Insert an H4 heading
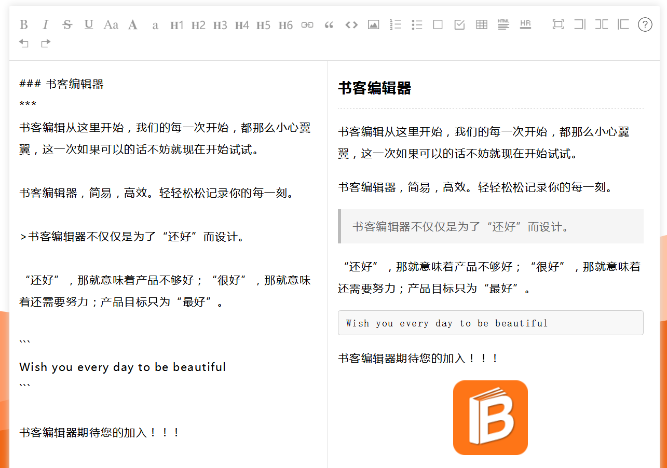The height and width of the screenshot is (468, 667). [242, 25]
